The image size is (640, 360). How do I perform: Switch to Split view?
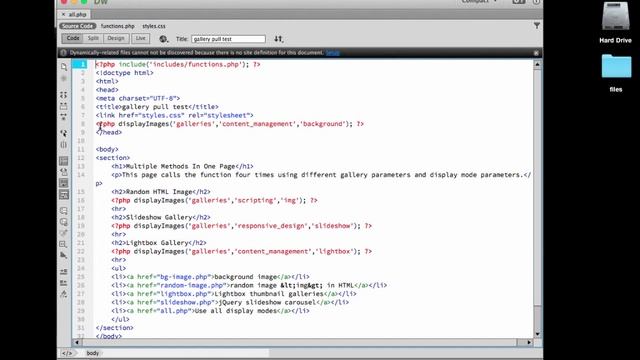(93, 38)
